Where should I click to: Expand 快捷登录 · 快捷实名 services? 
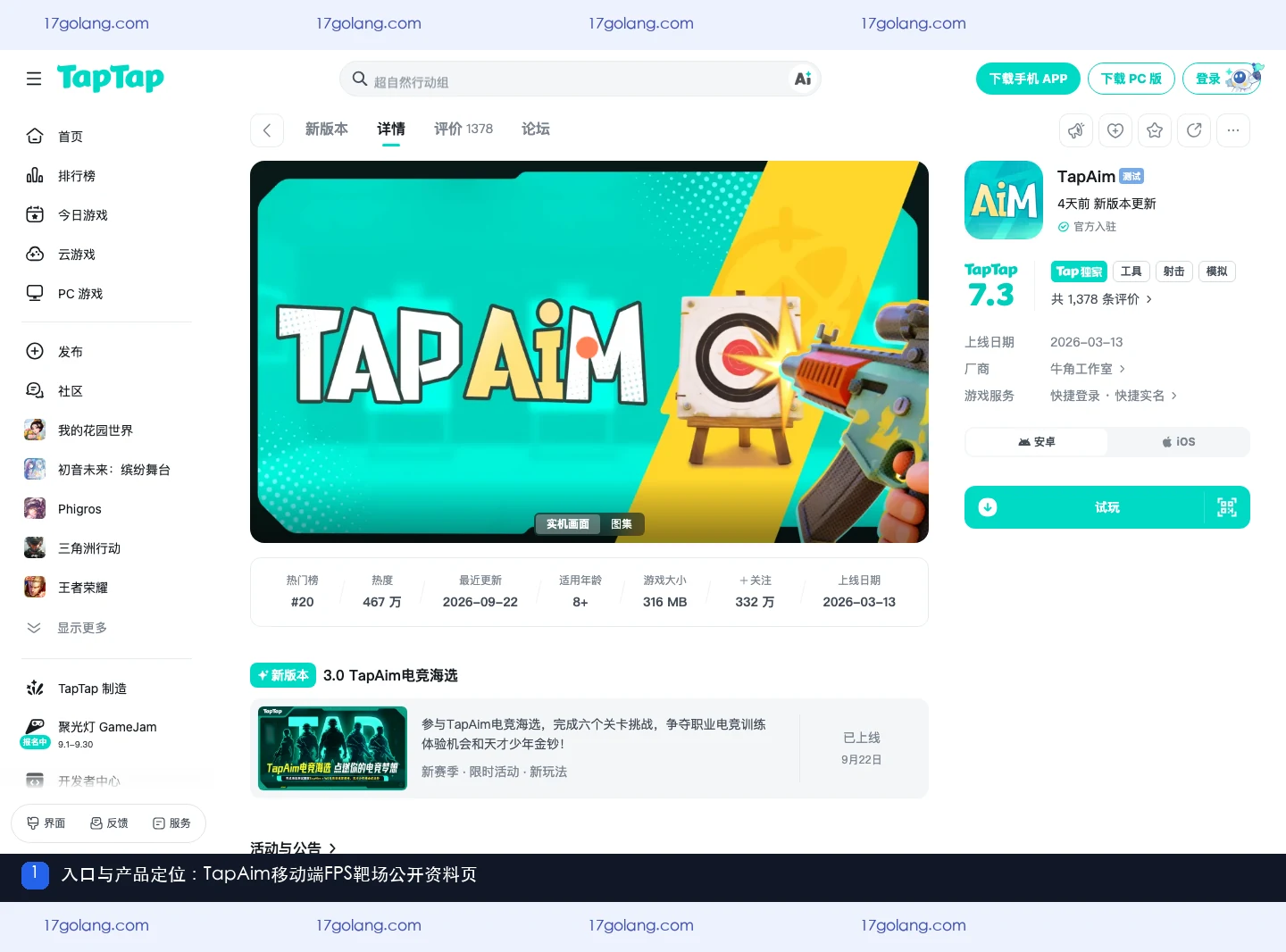pos(1114,396)
